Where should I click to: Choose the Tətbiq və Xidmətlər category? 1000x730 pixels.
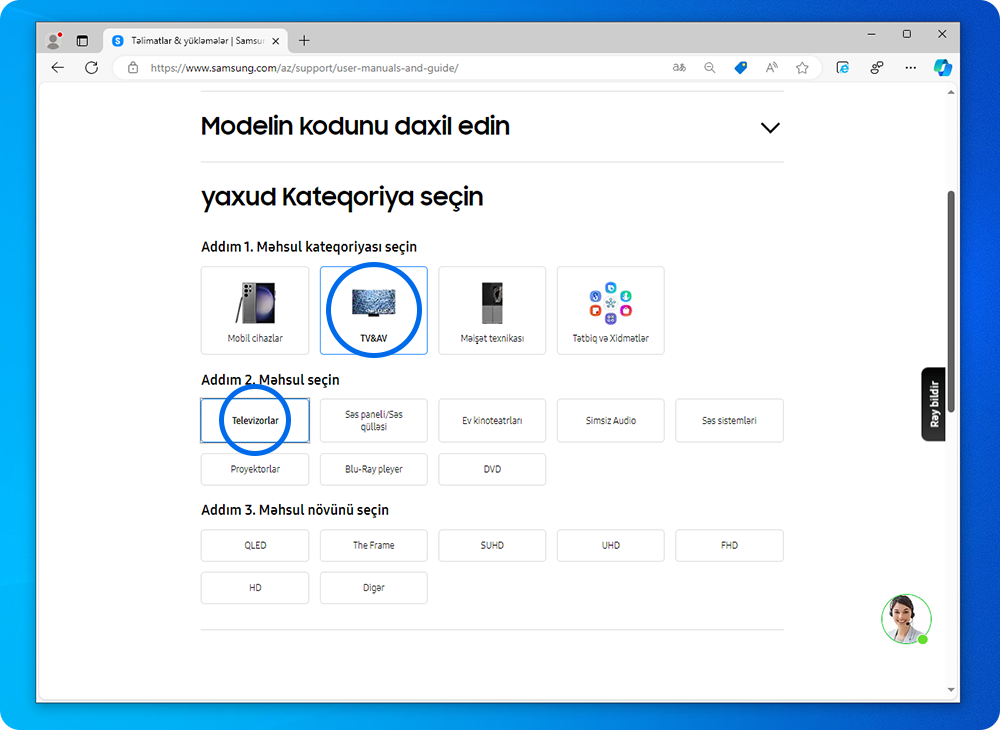point(610,310)
